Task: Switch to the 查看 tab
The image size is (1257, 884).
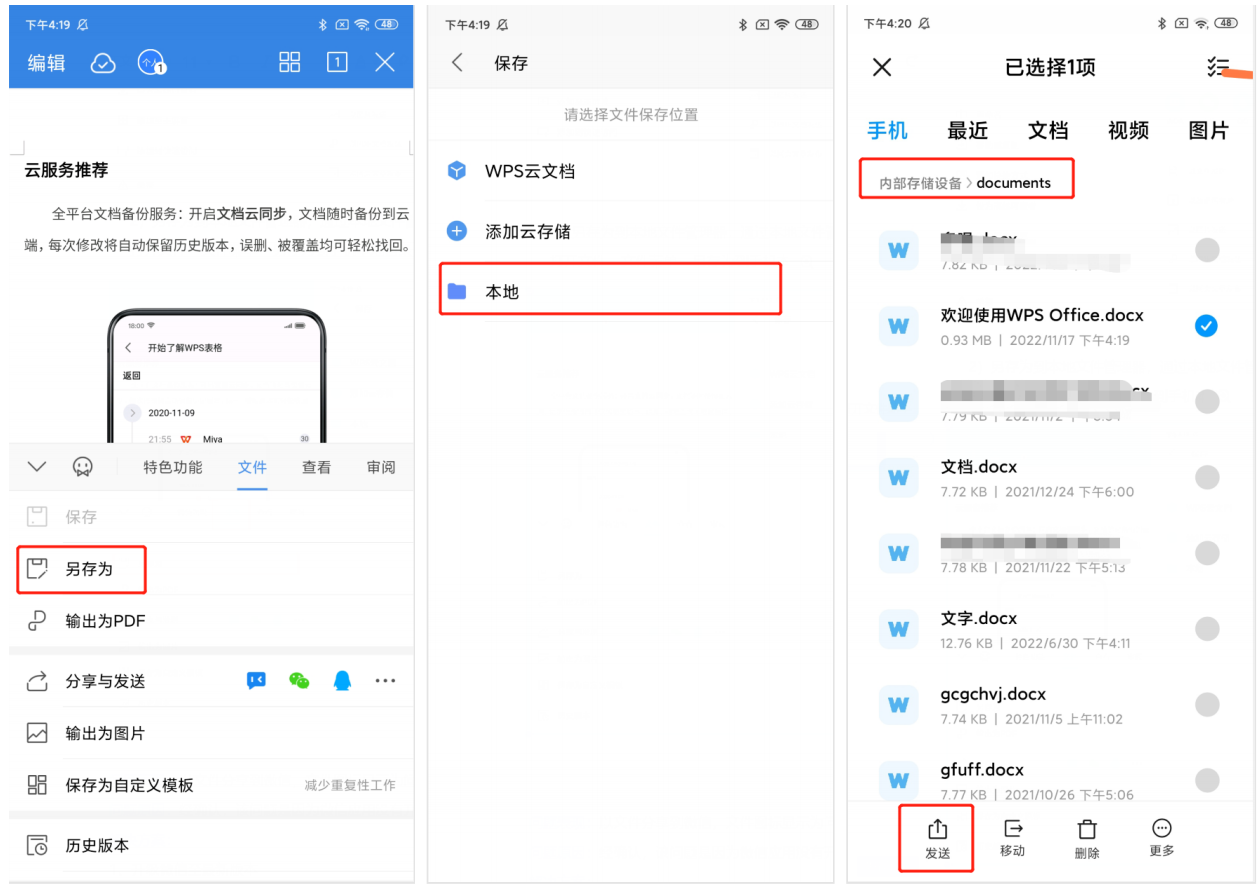Action: pos(317,467)
